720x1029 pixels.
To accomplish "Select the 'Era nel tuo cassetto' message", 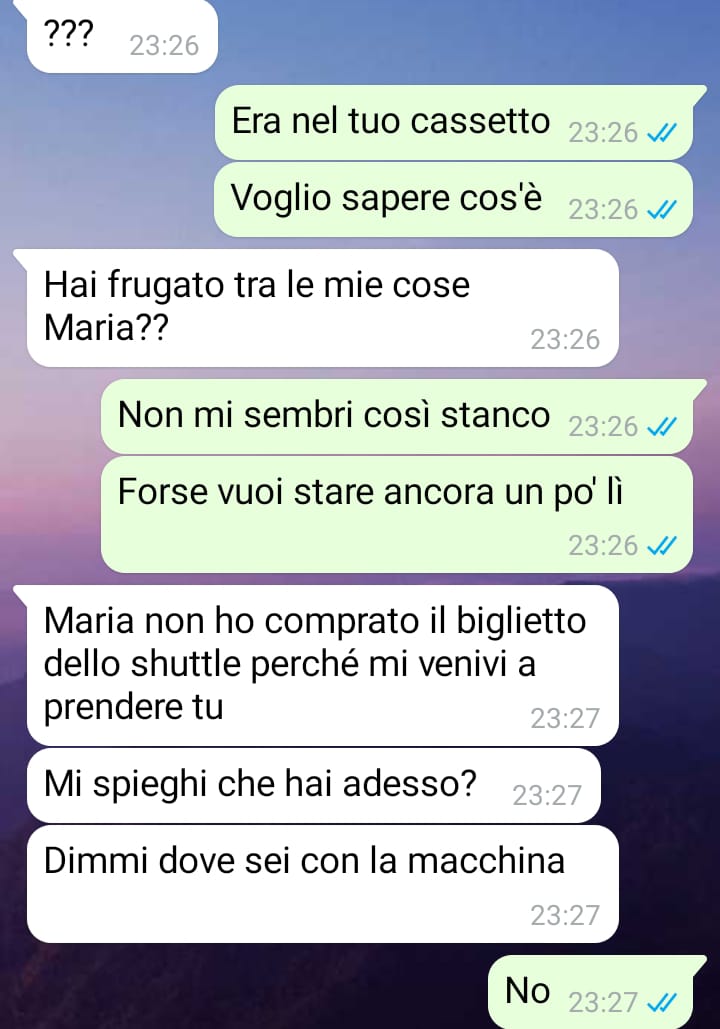I will click(454, 123).
